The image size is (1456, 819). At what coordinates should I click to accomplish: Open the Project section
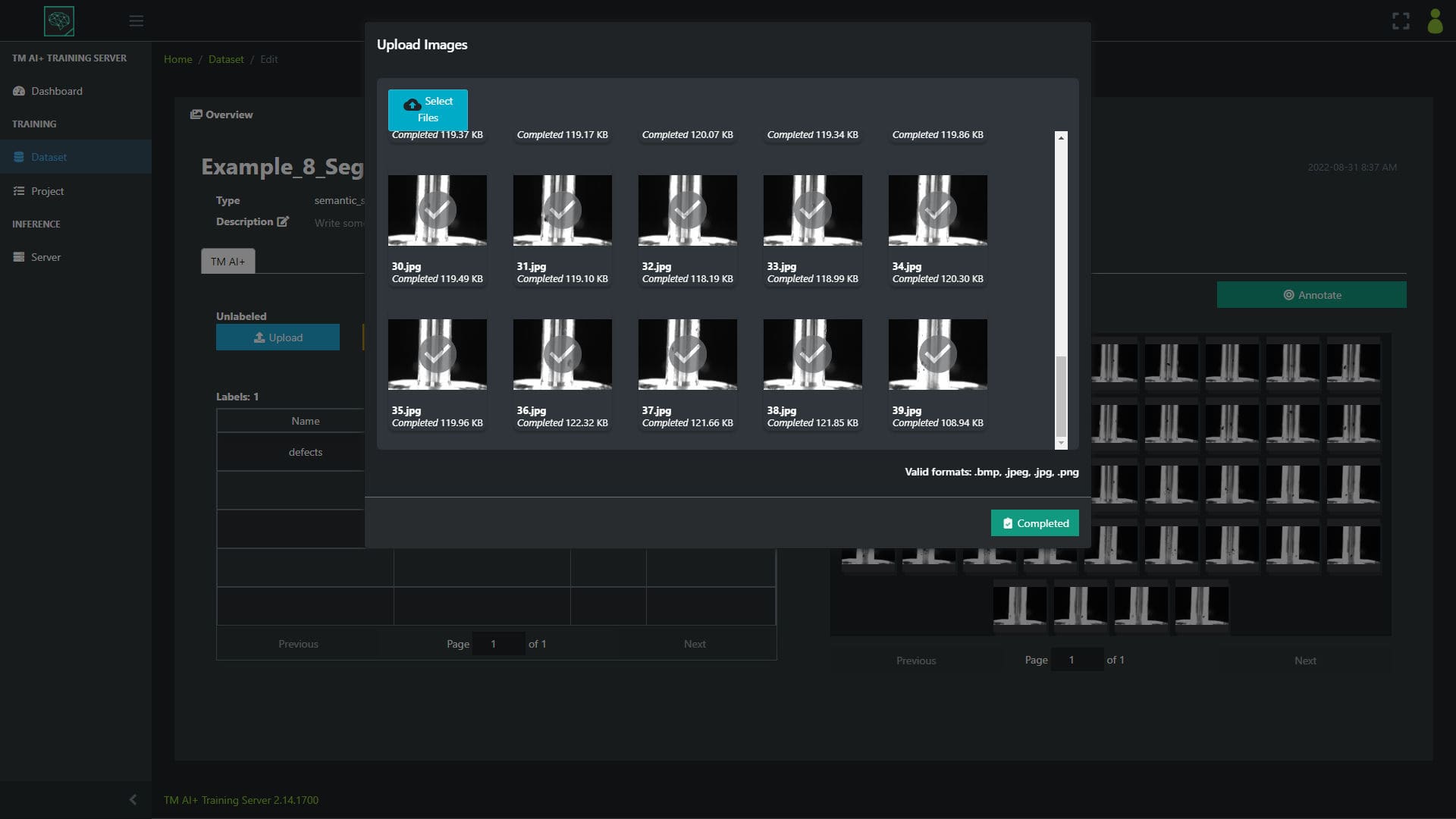point(48,191)
